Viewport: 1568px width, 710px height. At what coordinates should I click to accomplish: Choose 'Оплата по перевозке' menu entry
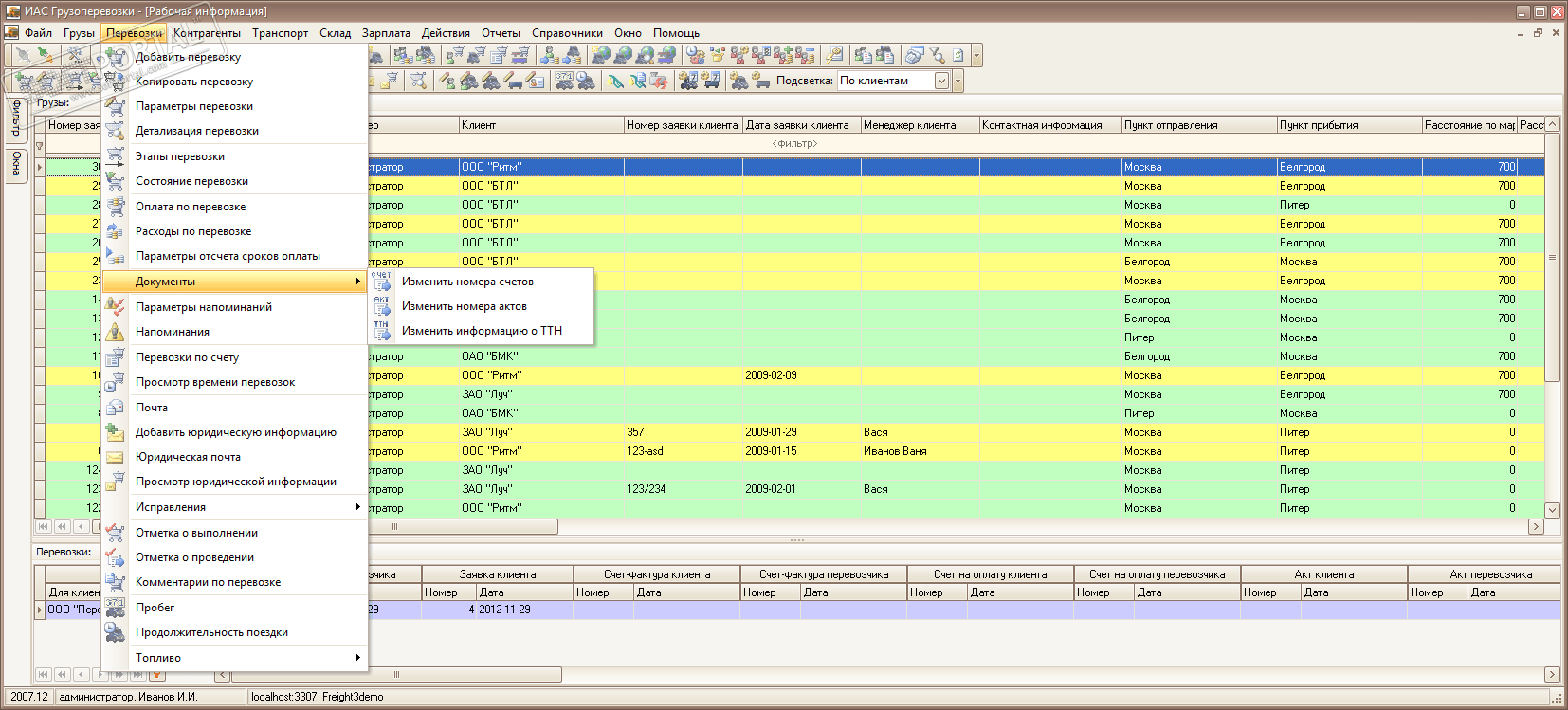click(191, 207)
